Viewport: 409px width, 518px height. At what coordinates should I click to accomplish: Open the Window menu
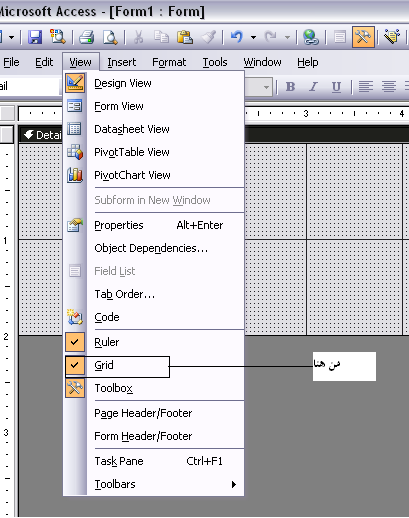click(x=262, y=62)
